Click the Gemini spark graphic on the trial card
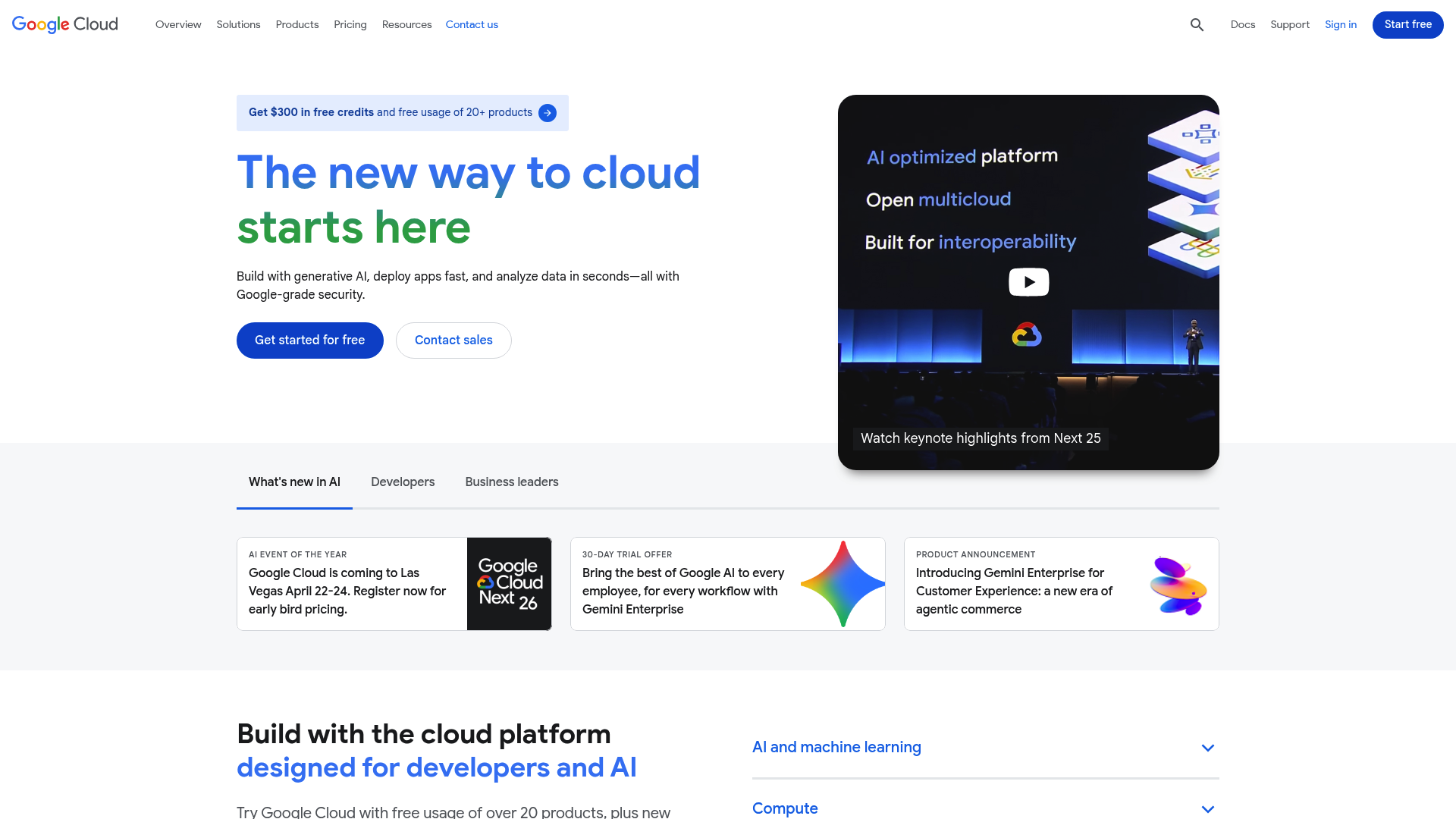 point(842,584)
